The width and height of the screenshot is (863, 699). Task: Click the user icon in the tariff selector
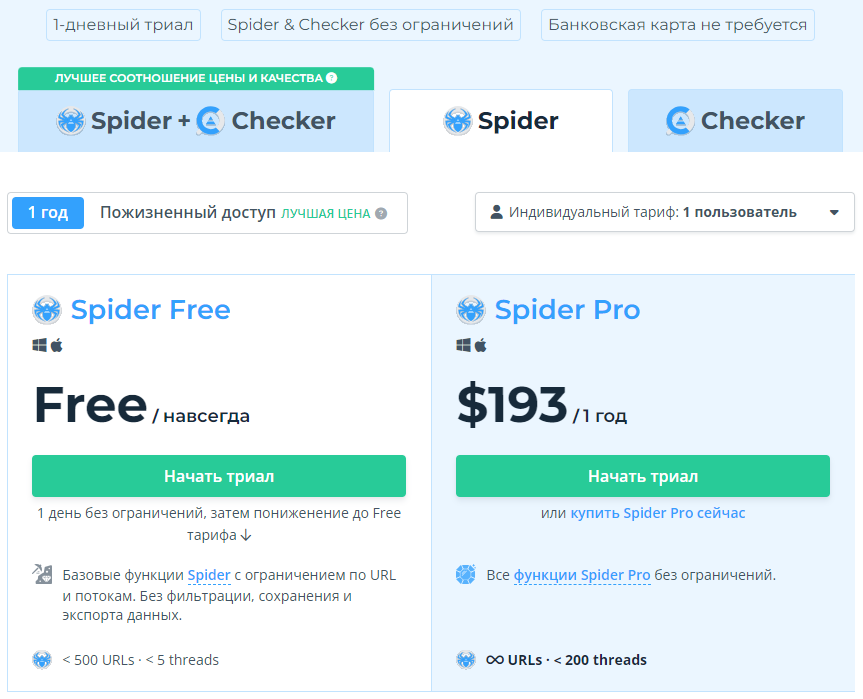click(x=496, y=212)
